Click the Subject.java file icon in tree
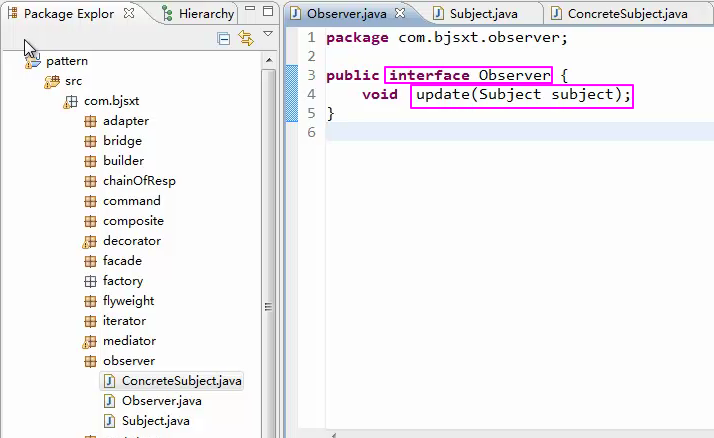 (x=109, y=421)
